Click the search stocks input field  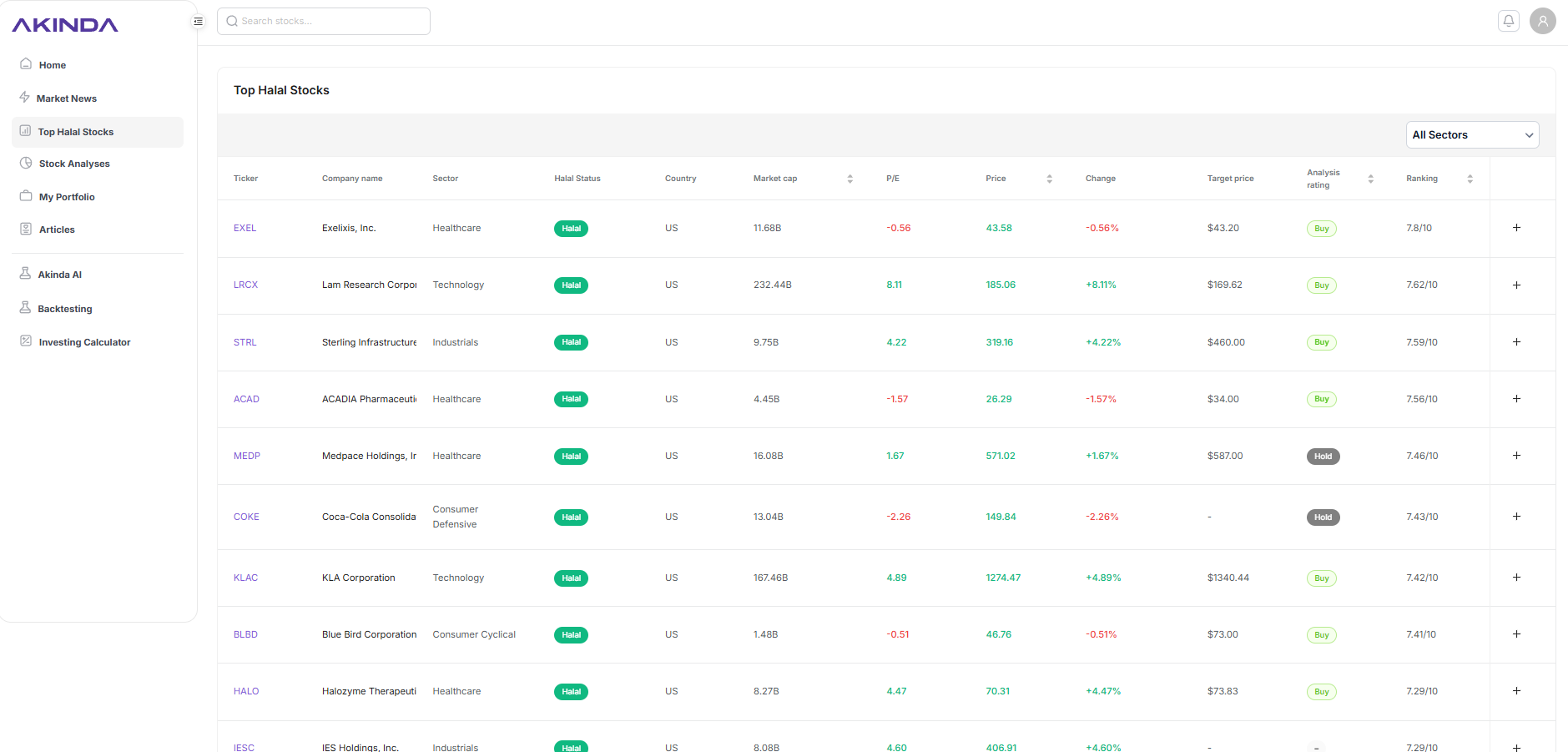324,21
